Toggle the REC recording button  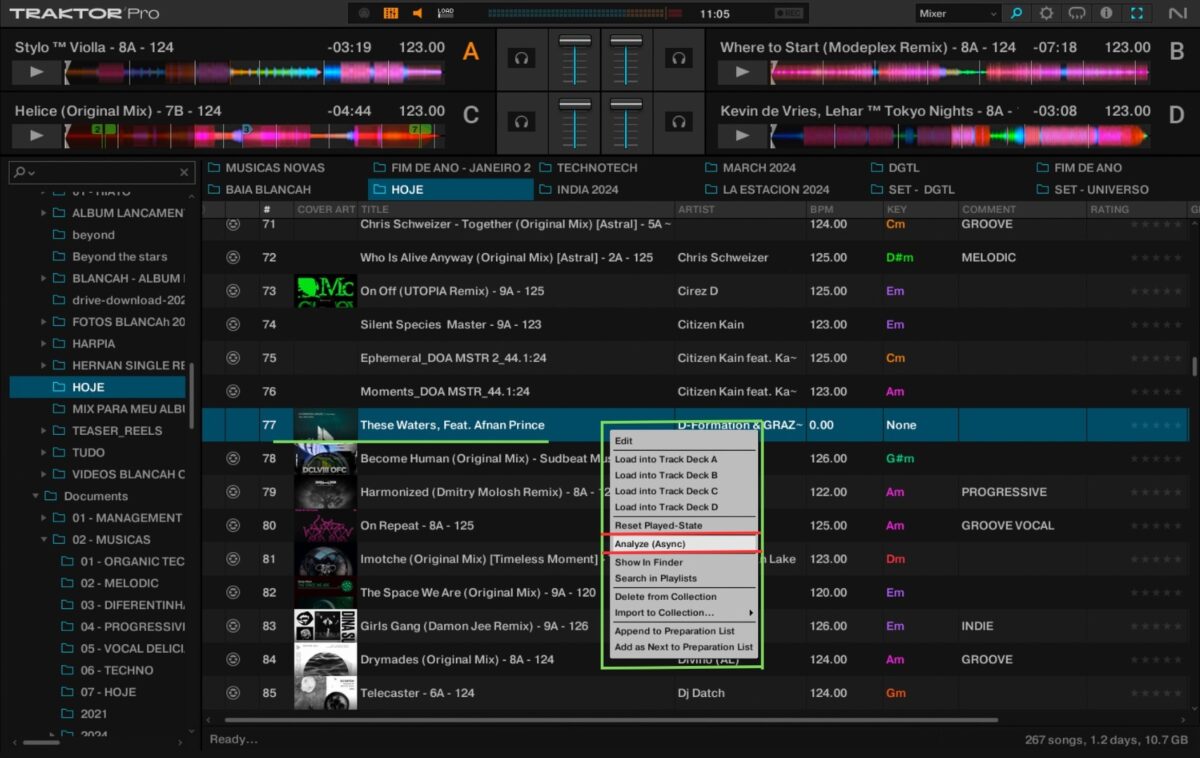(x=788, y=14)
